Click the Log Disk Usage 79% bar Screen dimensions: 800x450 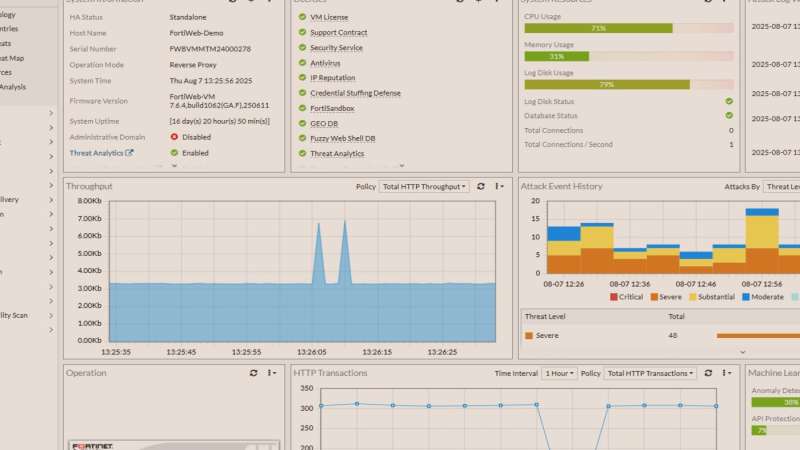click(x=629, y=85)
